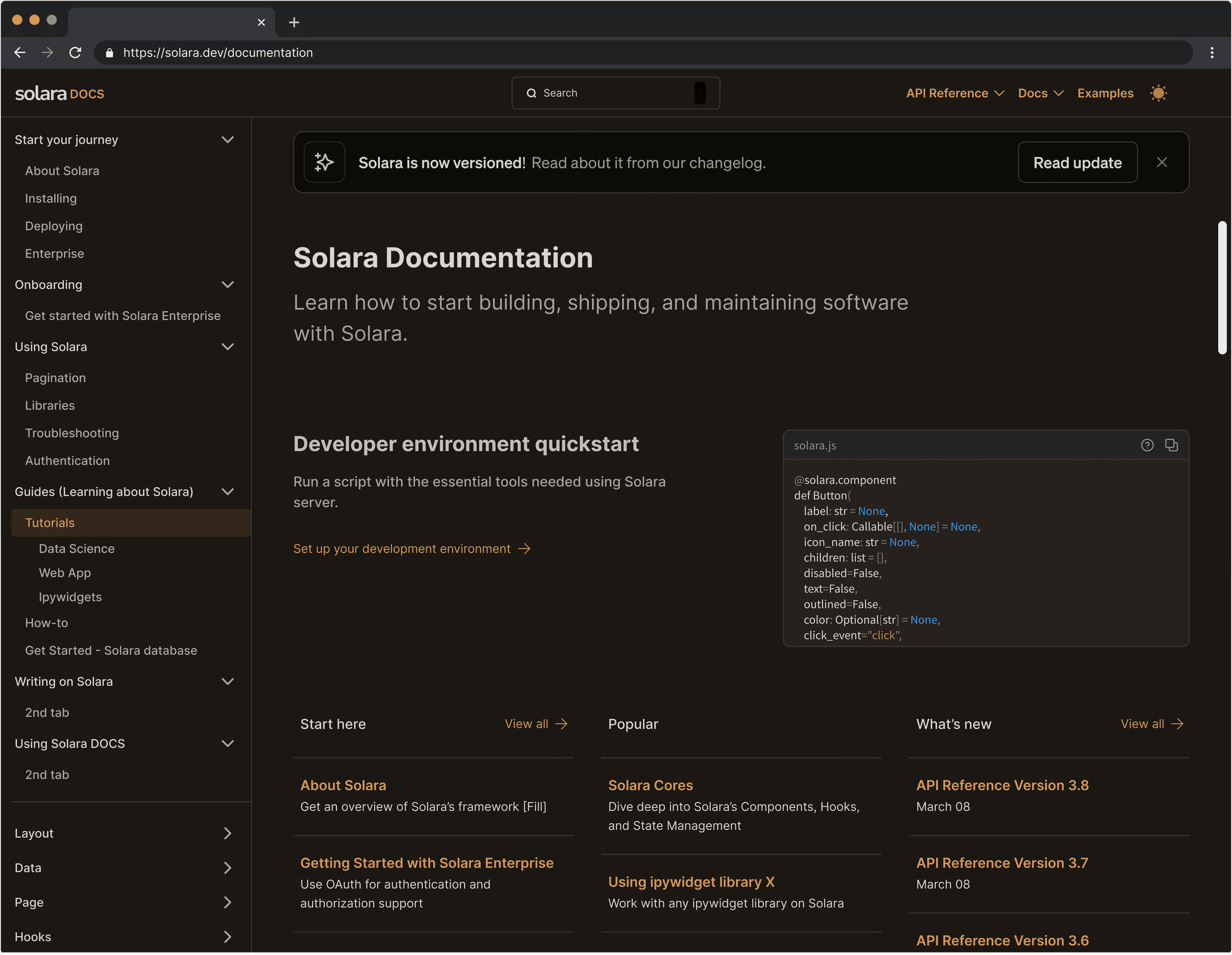Viewport: 1232px width, 955px height.
Task: Click arrow next to Start here View all
Action: coord(561,724)
